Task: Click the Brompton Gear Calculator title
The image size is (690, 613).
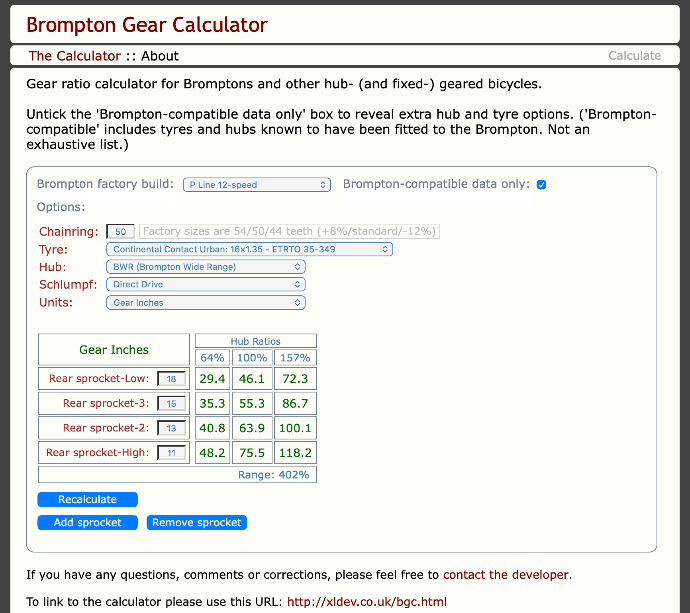Action: point(147,25)
